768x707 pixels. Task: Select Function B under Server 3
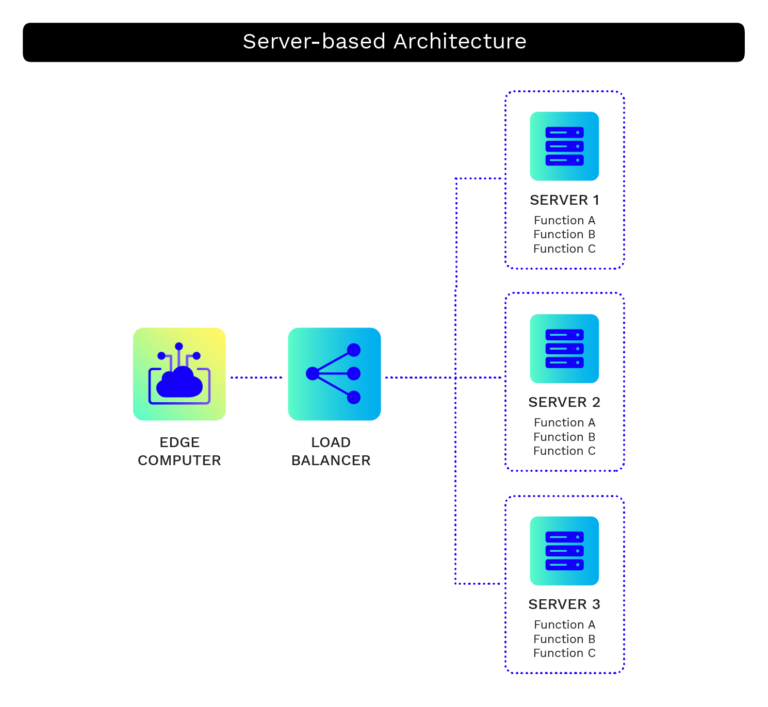coord(564,638)
